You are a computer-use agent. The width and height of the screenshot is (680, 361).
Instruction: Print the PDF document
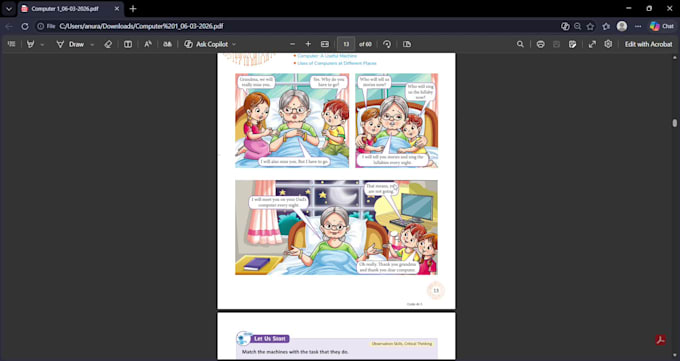(540, 44)
